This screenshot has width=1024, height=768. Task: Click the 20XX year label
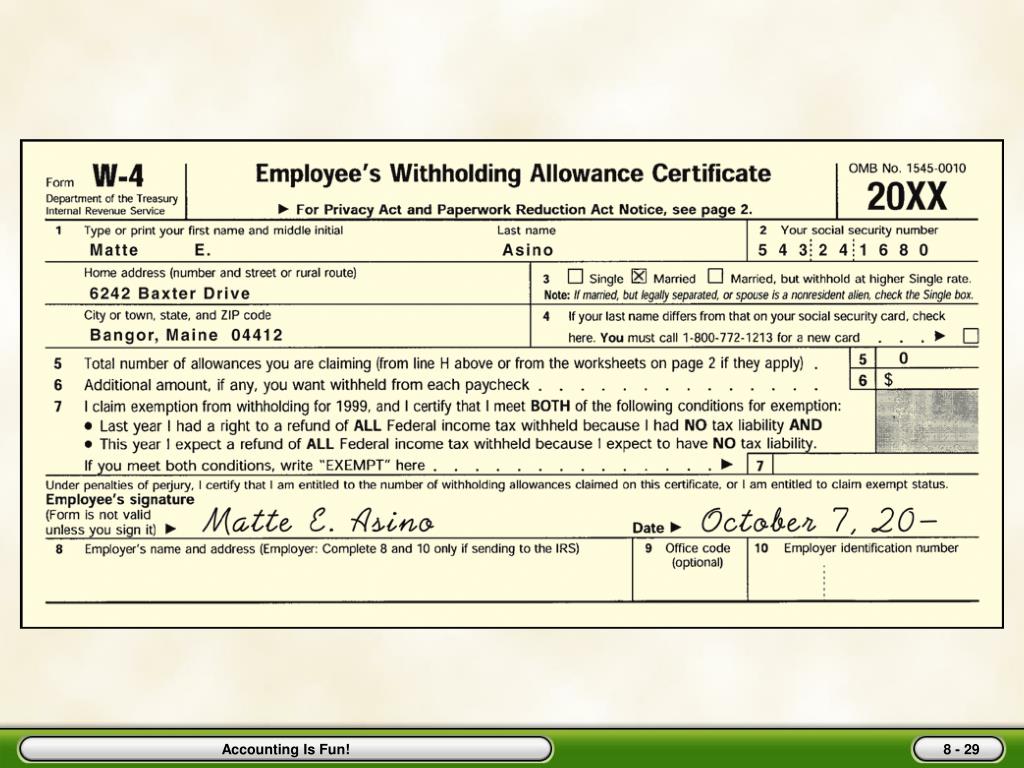(x=906, y=196)
